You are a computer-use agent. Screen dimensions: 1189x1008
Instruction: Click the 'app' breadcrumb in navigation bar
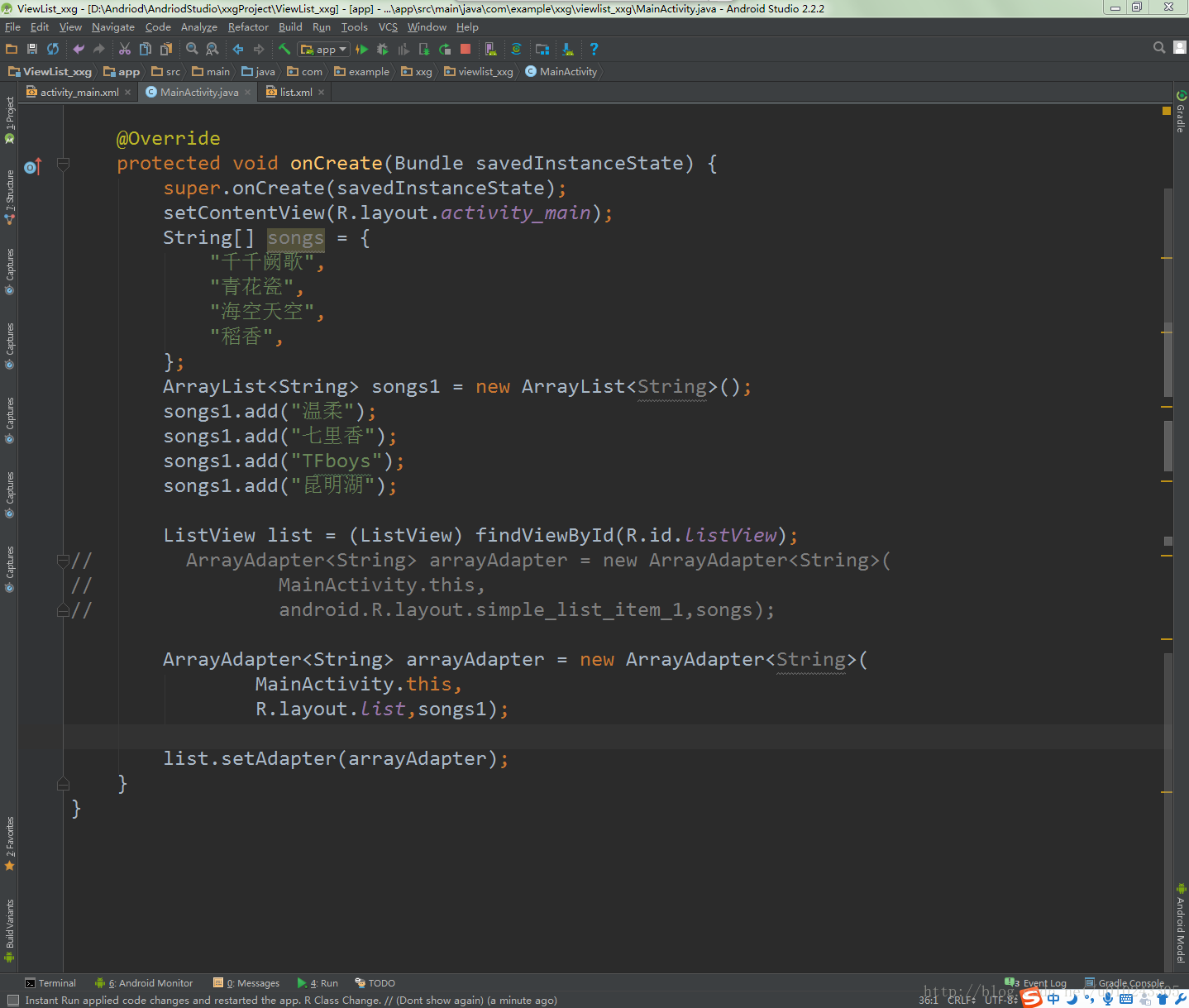point(122,72)
